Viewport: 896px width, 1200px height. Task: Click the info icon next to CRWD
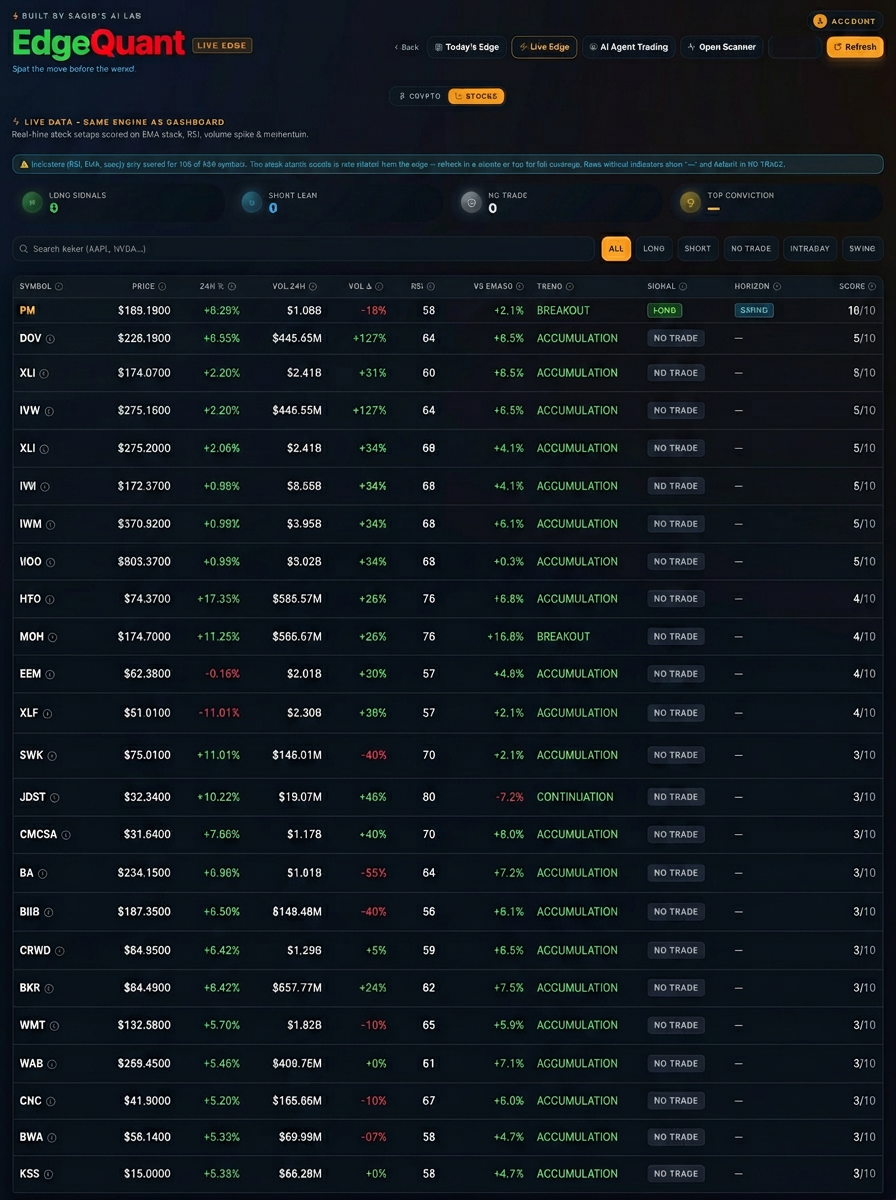(59, 951)
